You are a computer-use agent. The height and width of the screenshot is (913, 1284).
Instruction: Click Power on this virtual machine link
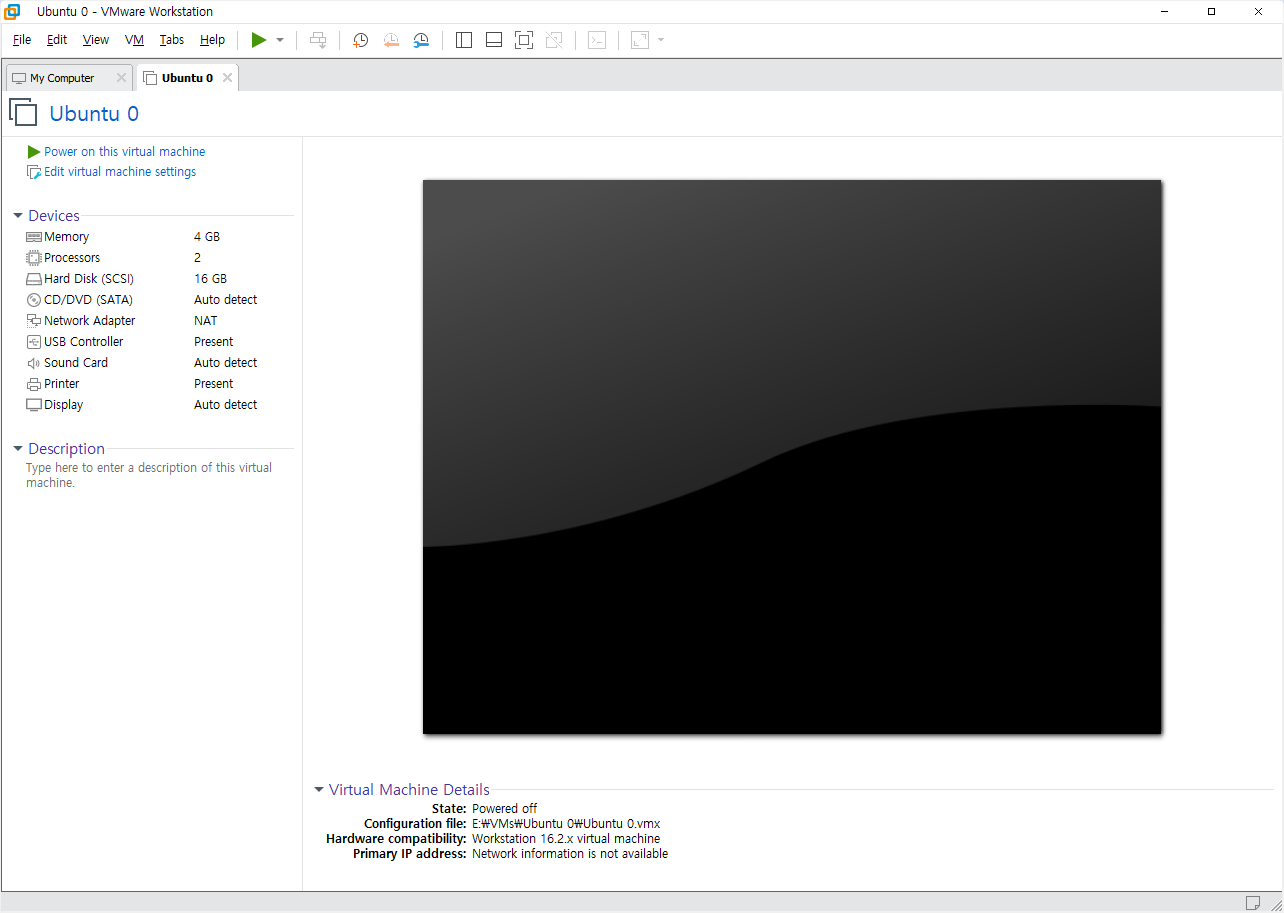[125, 152]
